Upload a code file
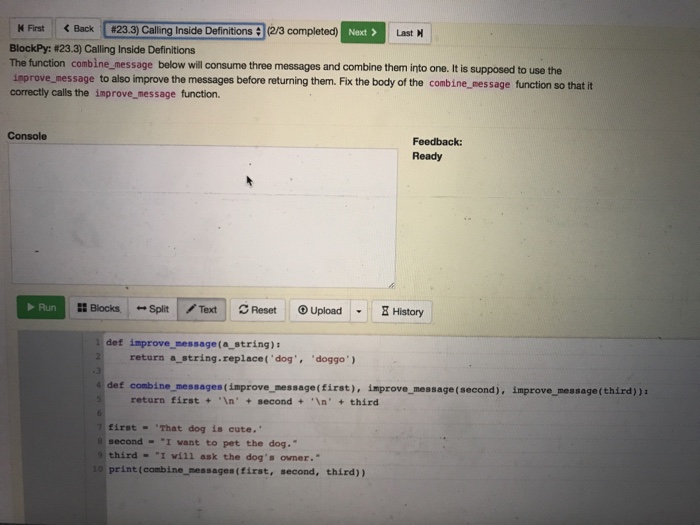The width and height of the screenshot is (700, 525). coord(320,311)
